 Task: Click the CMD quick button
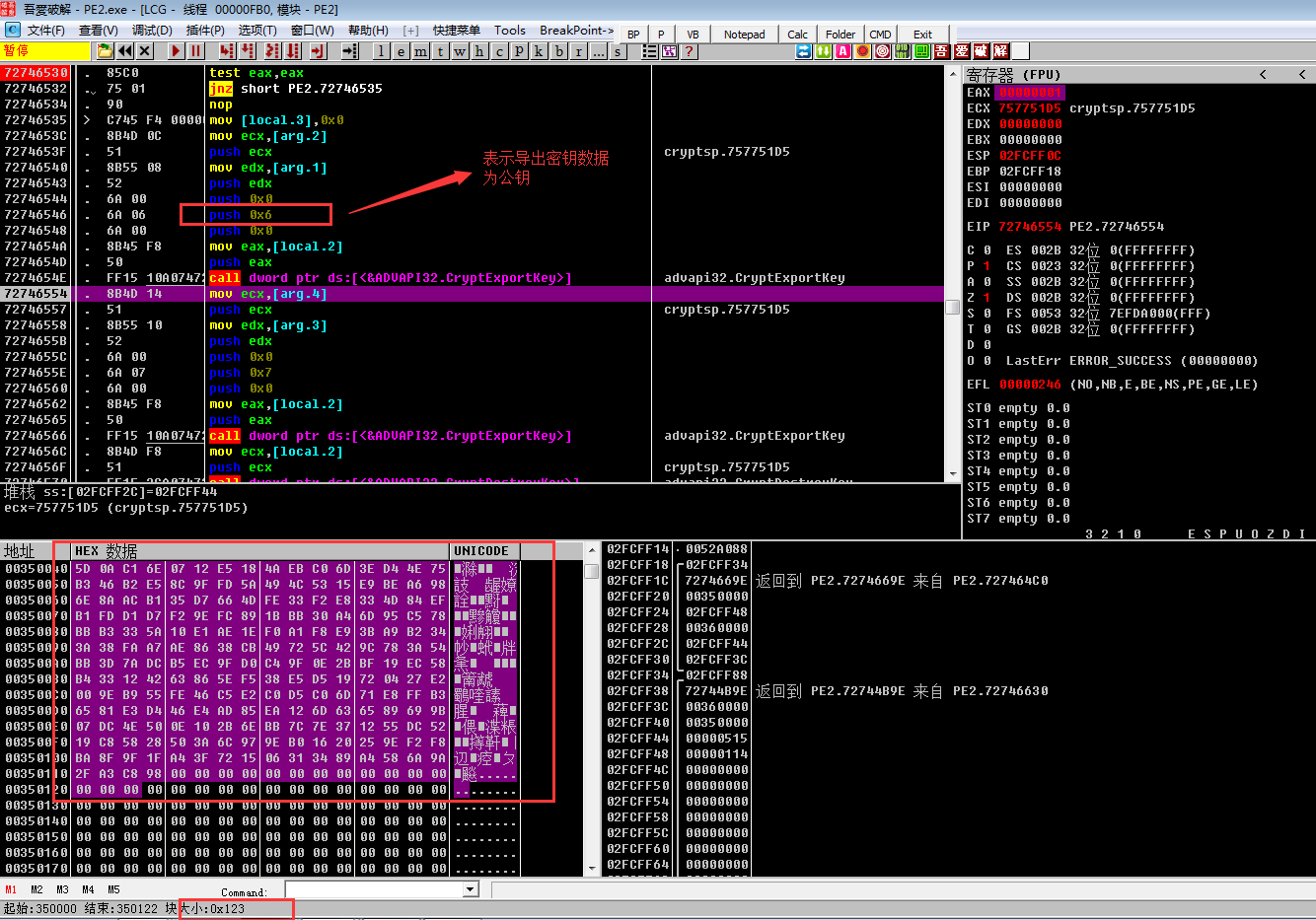click(880, 34)
